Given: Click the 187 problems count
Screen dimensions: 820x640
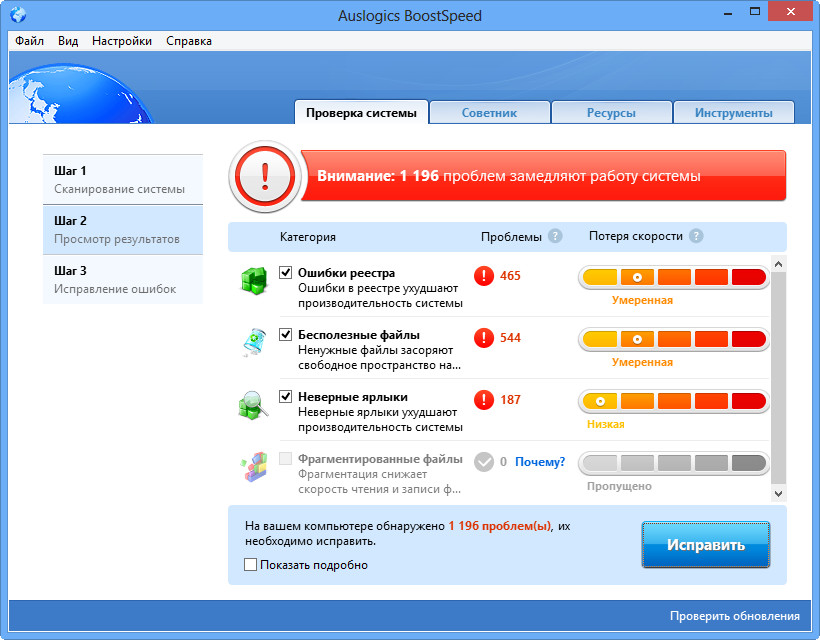Looking at the screenshot, I should [510, 400].
